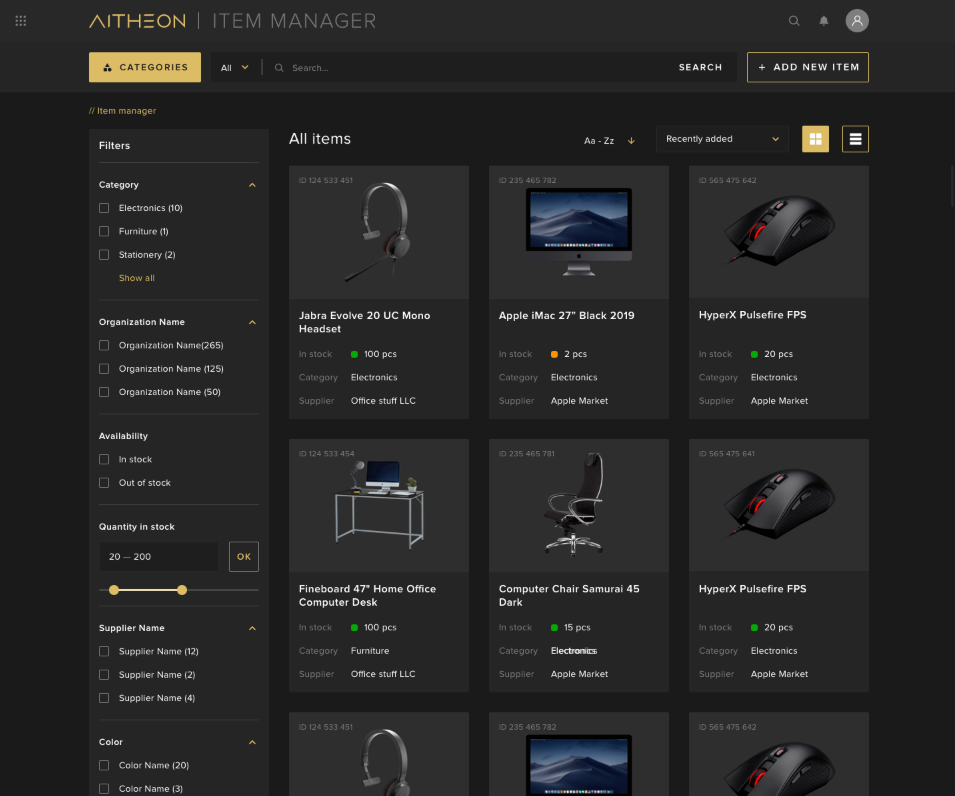Enable In stock availability filter

(104, 459)
